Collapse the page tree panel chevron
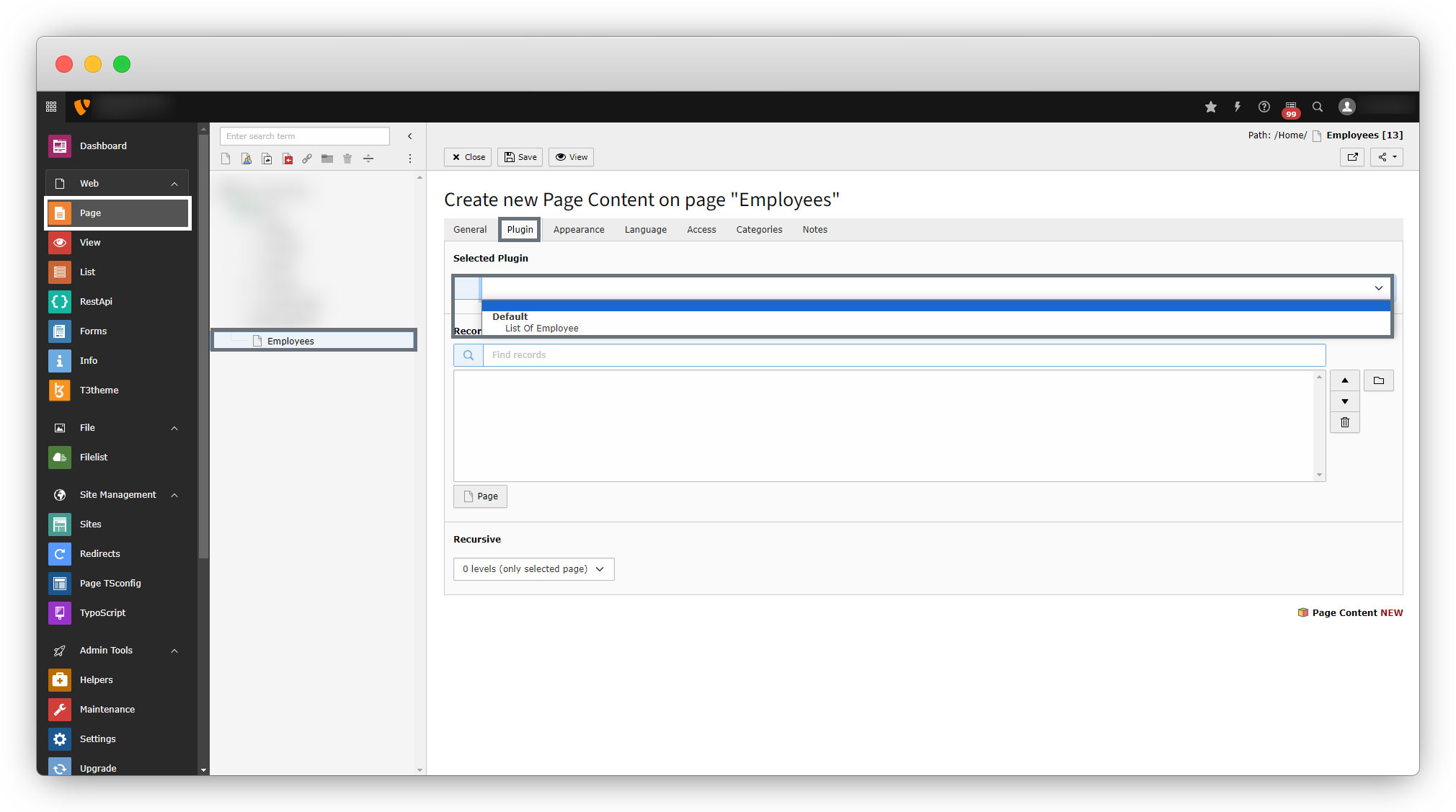This screenshot has width=1456, height=812. (x=410, y=136)
